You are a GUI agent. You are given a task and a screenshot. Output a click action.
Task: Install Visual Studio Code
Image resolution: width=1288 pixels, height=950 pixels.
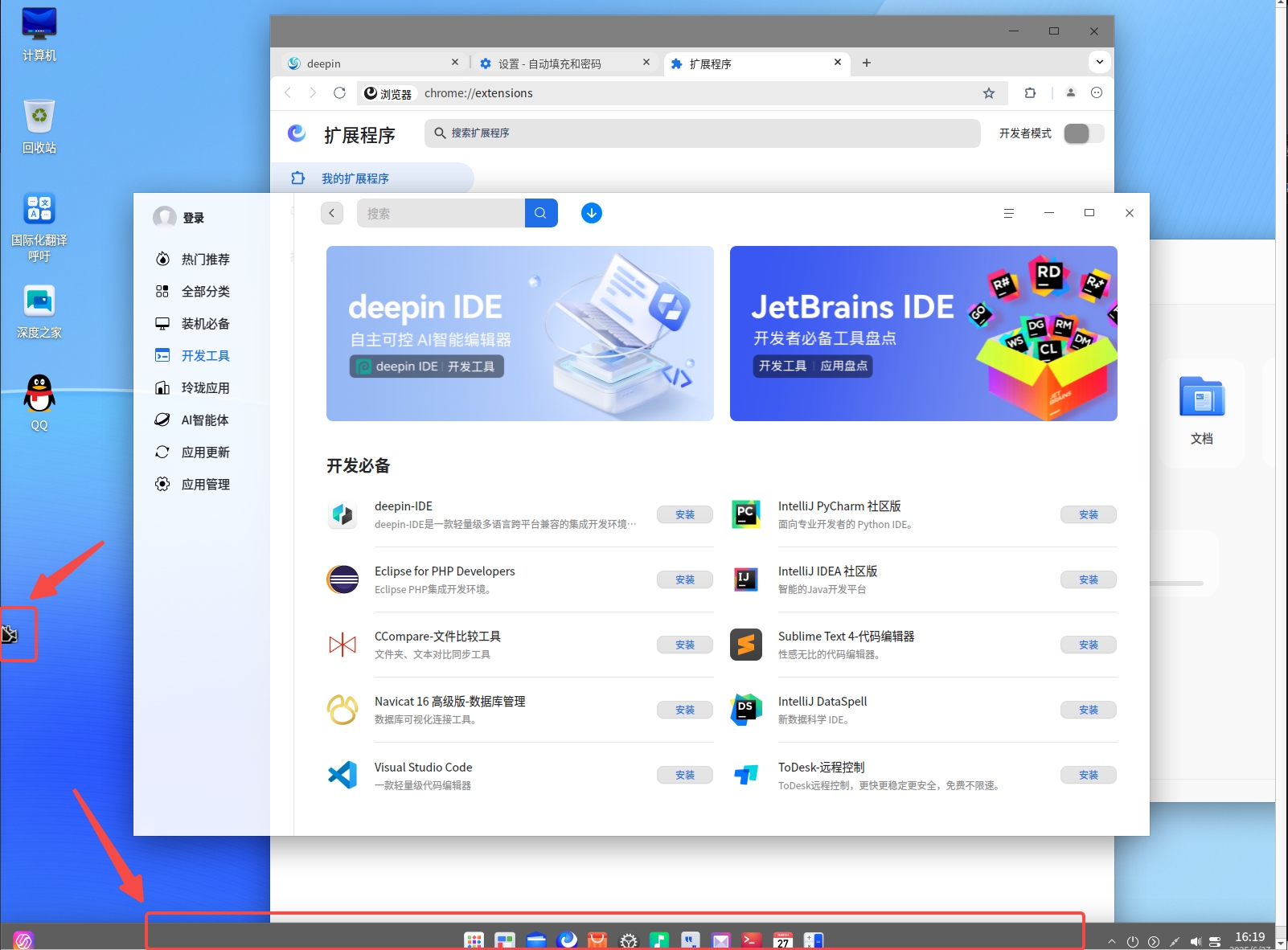685,775
